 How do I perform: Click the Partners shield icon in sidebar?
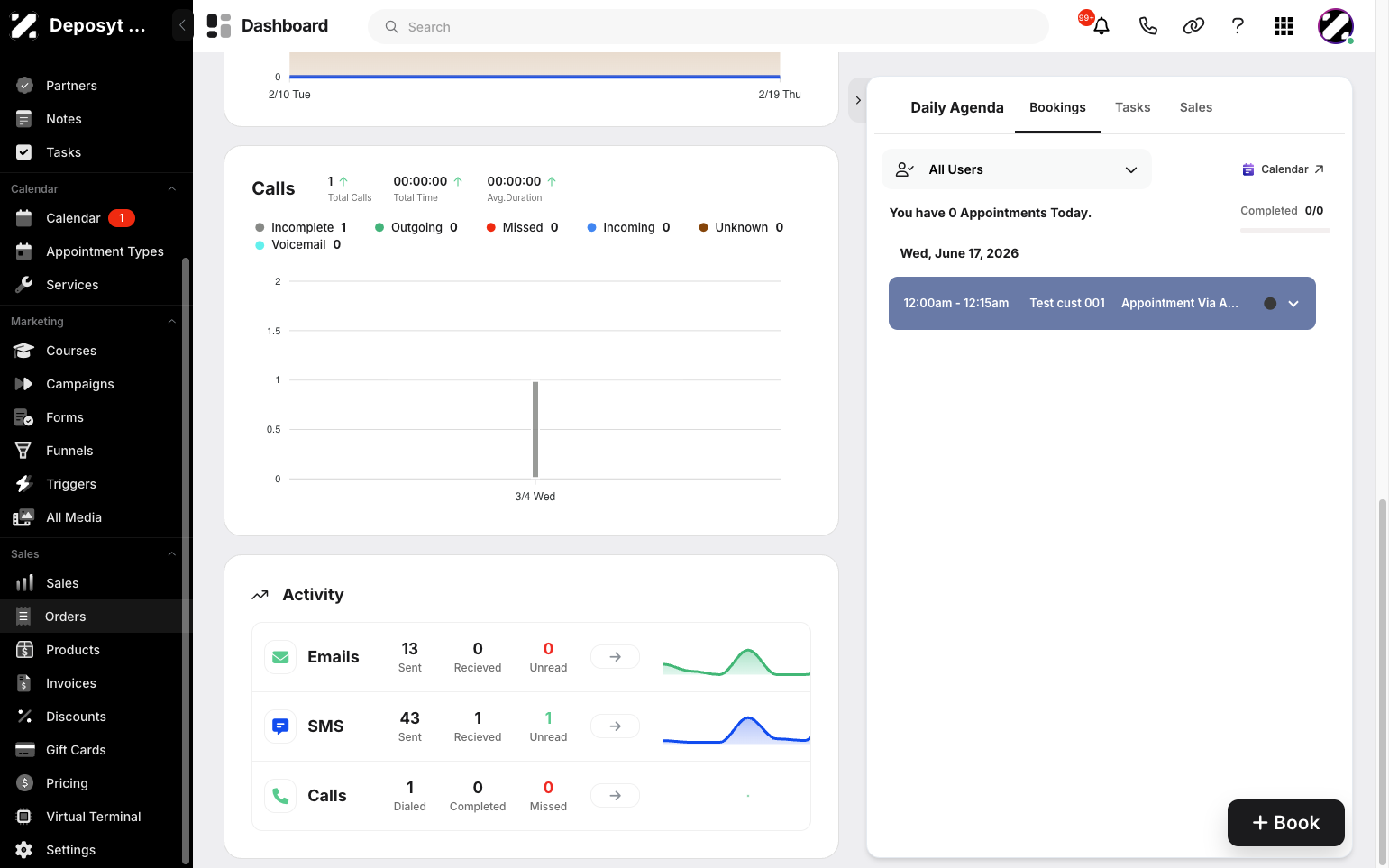tap(24, 86)
